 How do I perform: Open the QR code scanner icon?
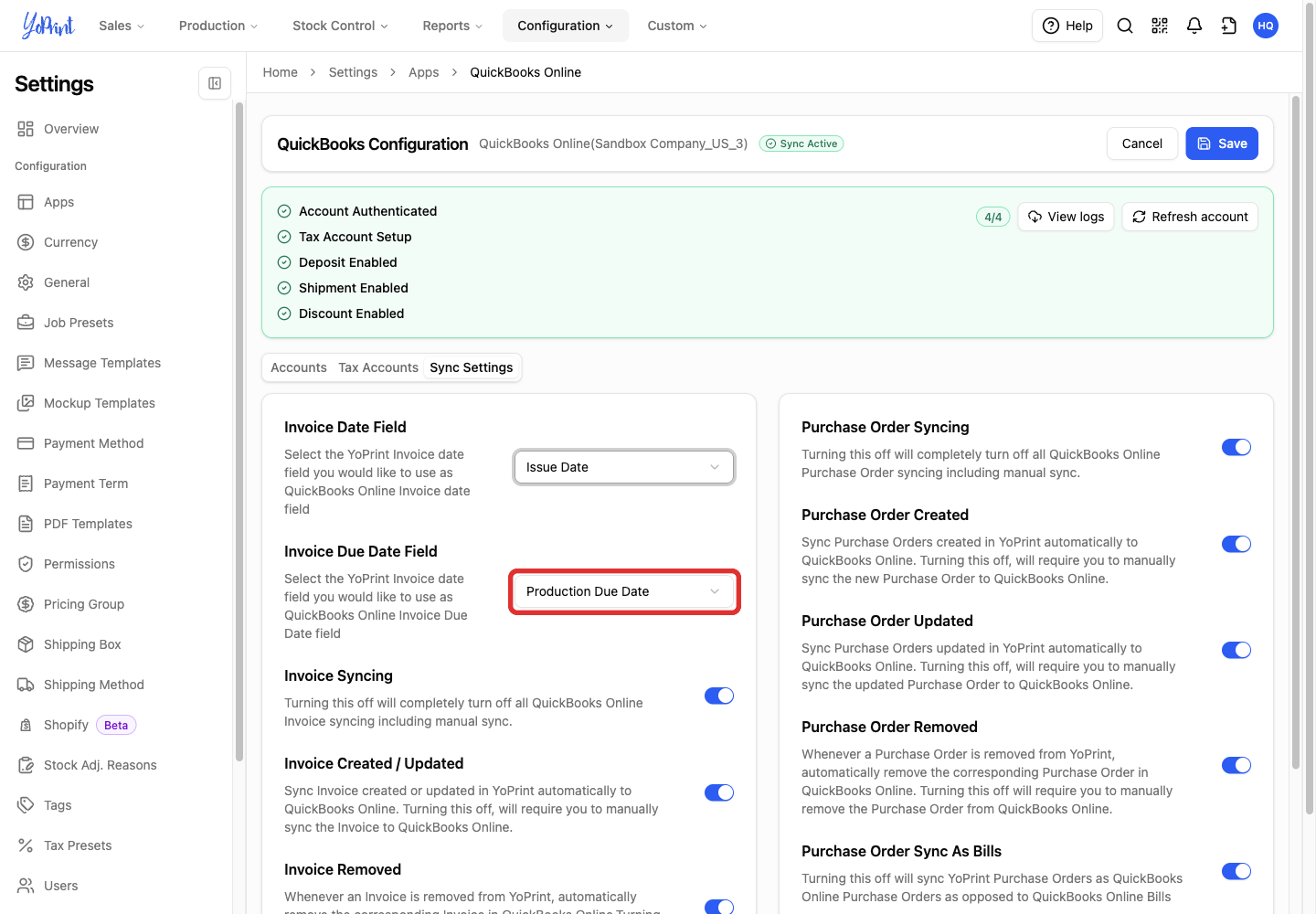pyautogui.click(x=1160, y=26)
